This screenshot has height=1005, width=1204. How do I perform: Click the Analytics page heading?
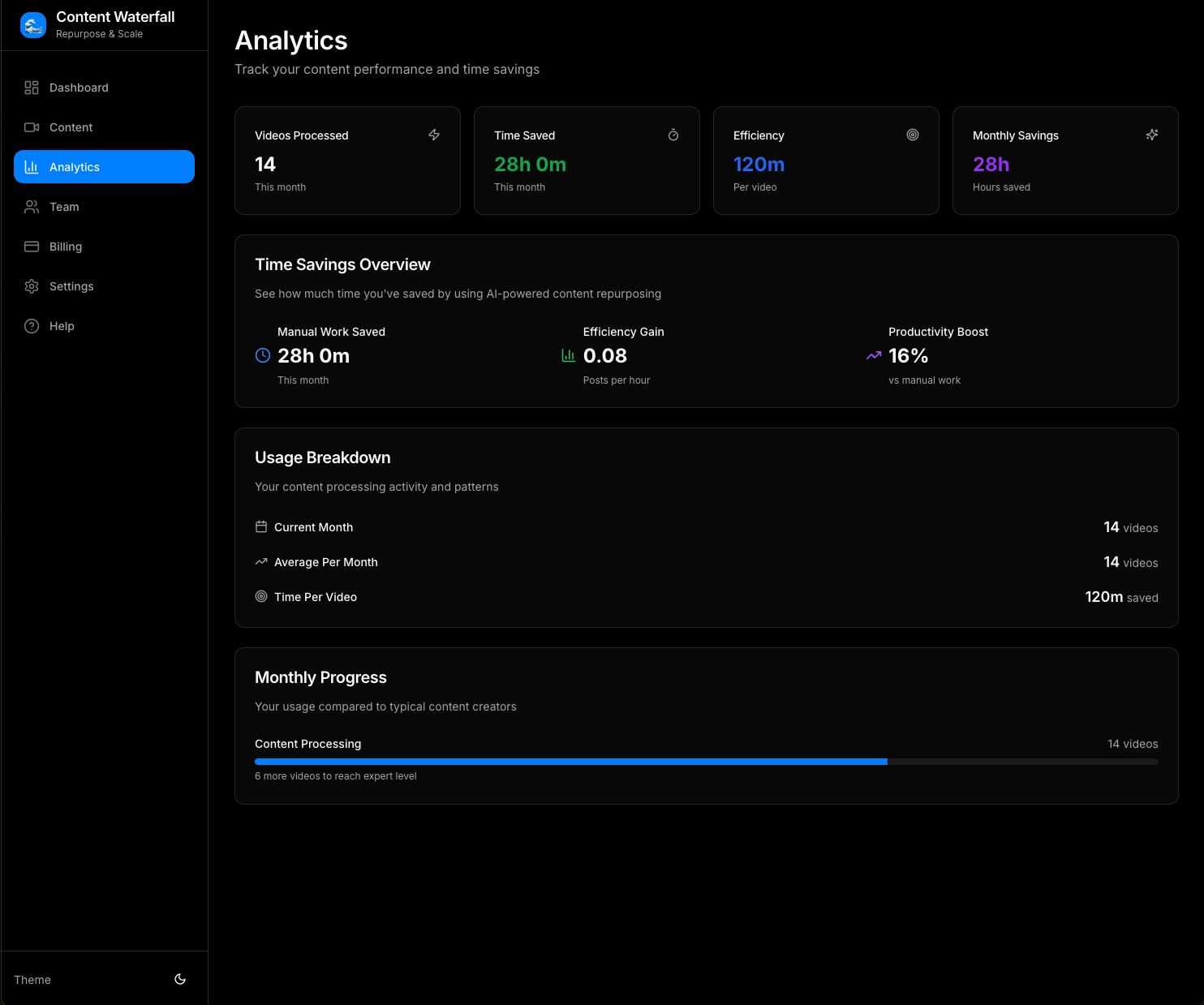click(291, 41)
